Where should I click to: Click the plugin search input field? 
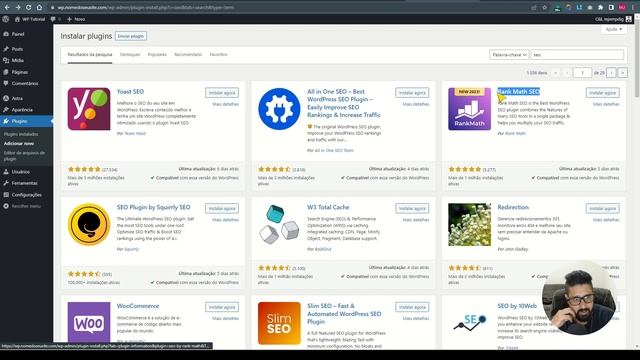[577, 55]
